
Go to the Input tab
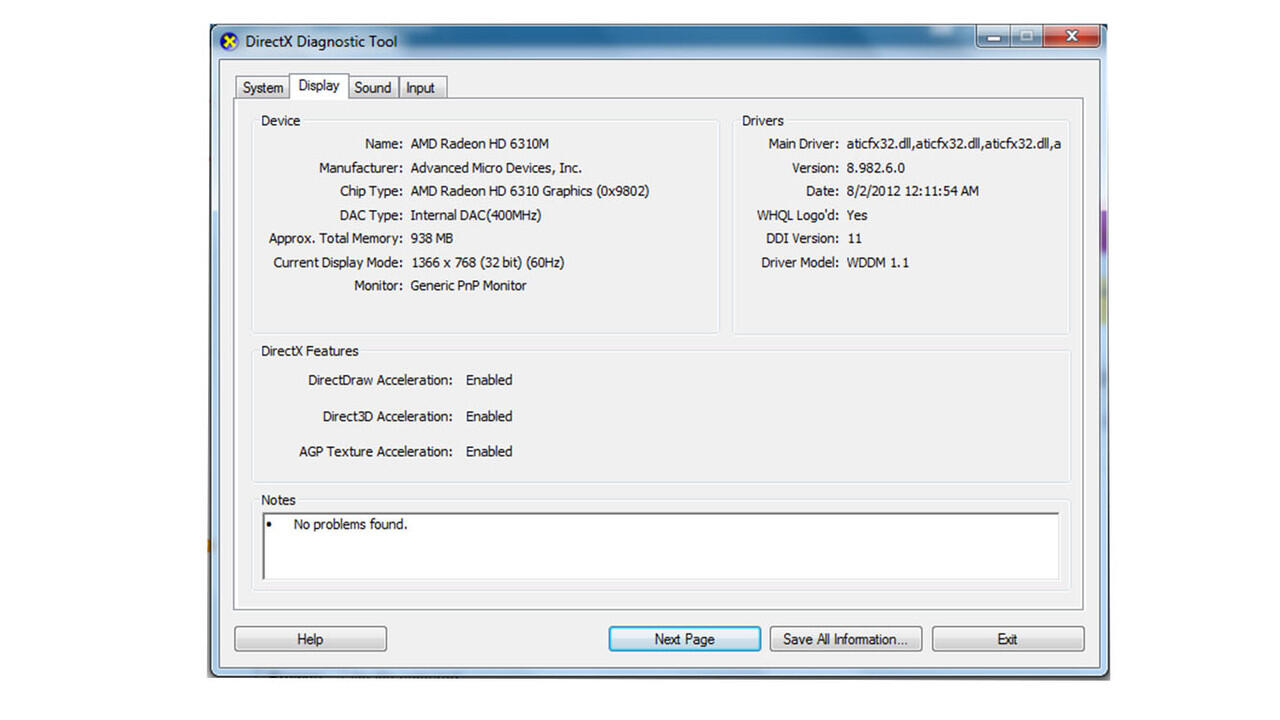(x=421, y=87)
